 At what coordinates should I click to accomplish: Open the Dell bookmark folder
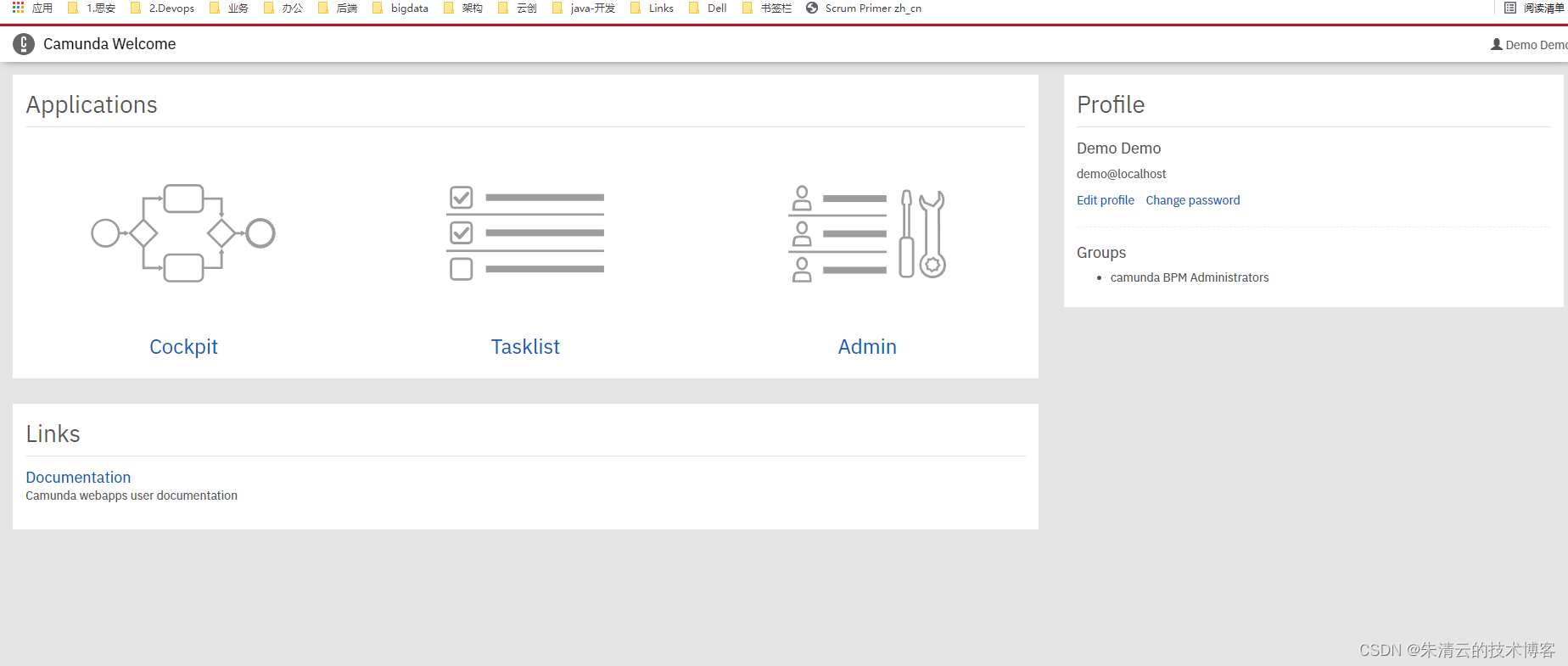[708, 8]
